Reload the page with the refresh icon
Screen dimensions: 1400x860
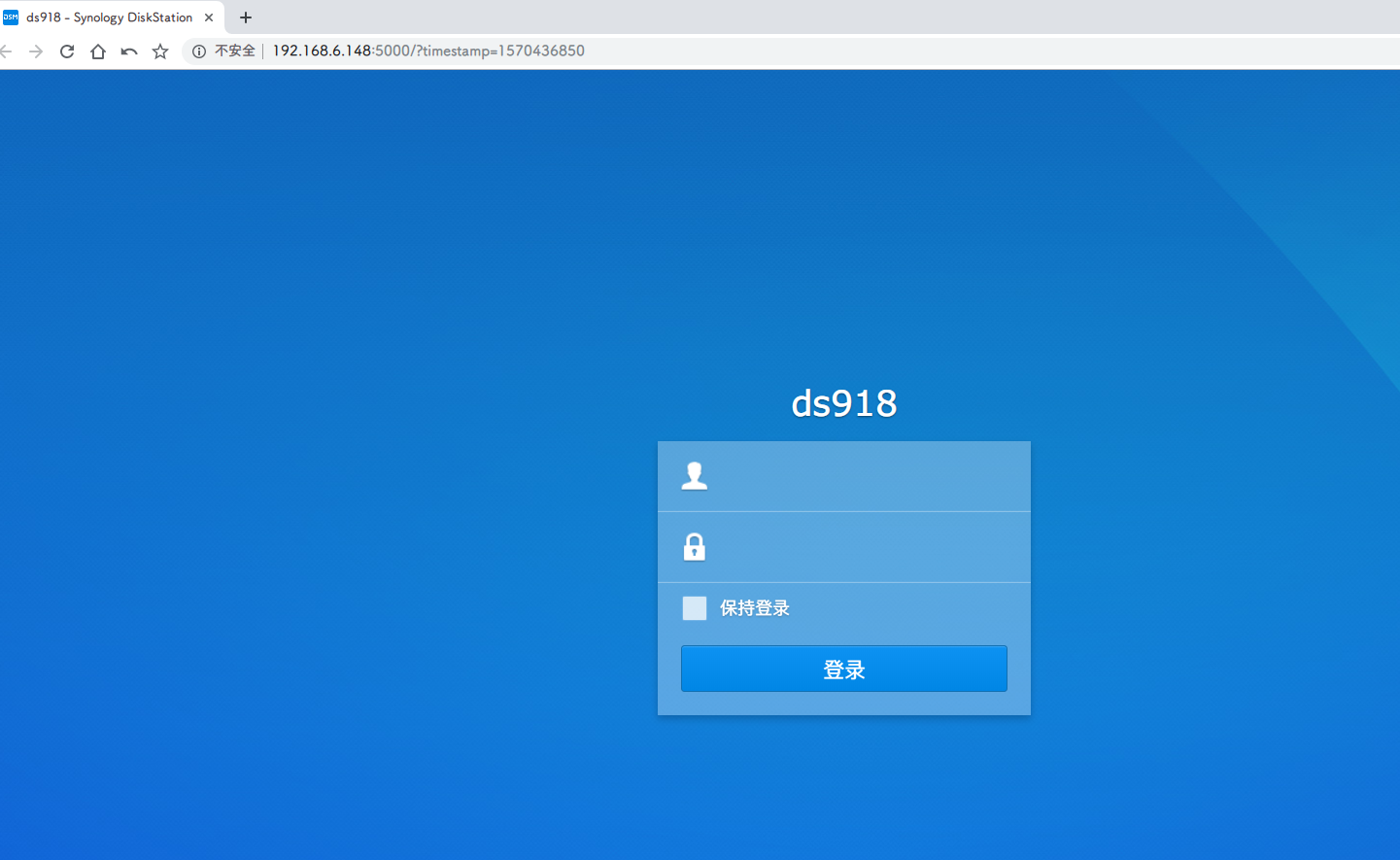pos(67,52)
